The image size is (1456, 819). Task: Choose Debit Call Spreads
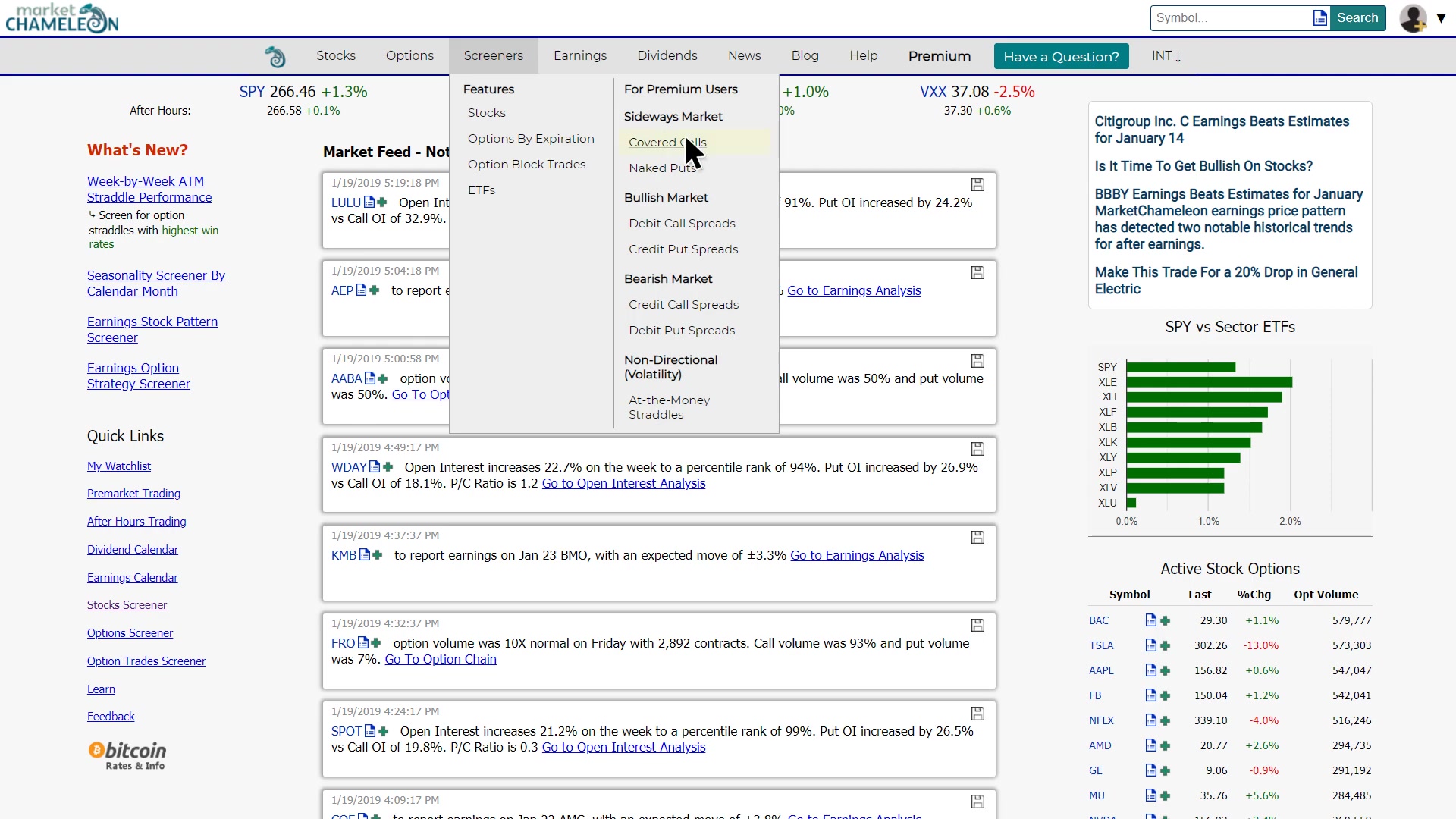click(x=682, y=224)
